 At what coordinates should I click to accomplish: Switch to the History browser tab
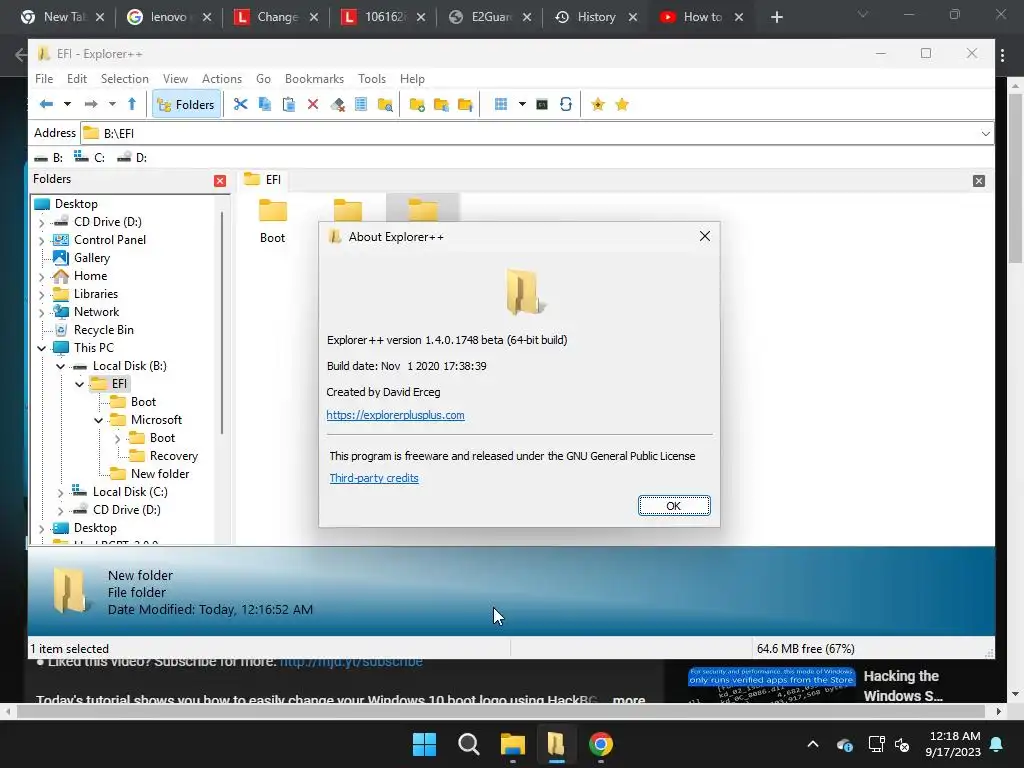click(596, 17)
